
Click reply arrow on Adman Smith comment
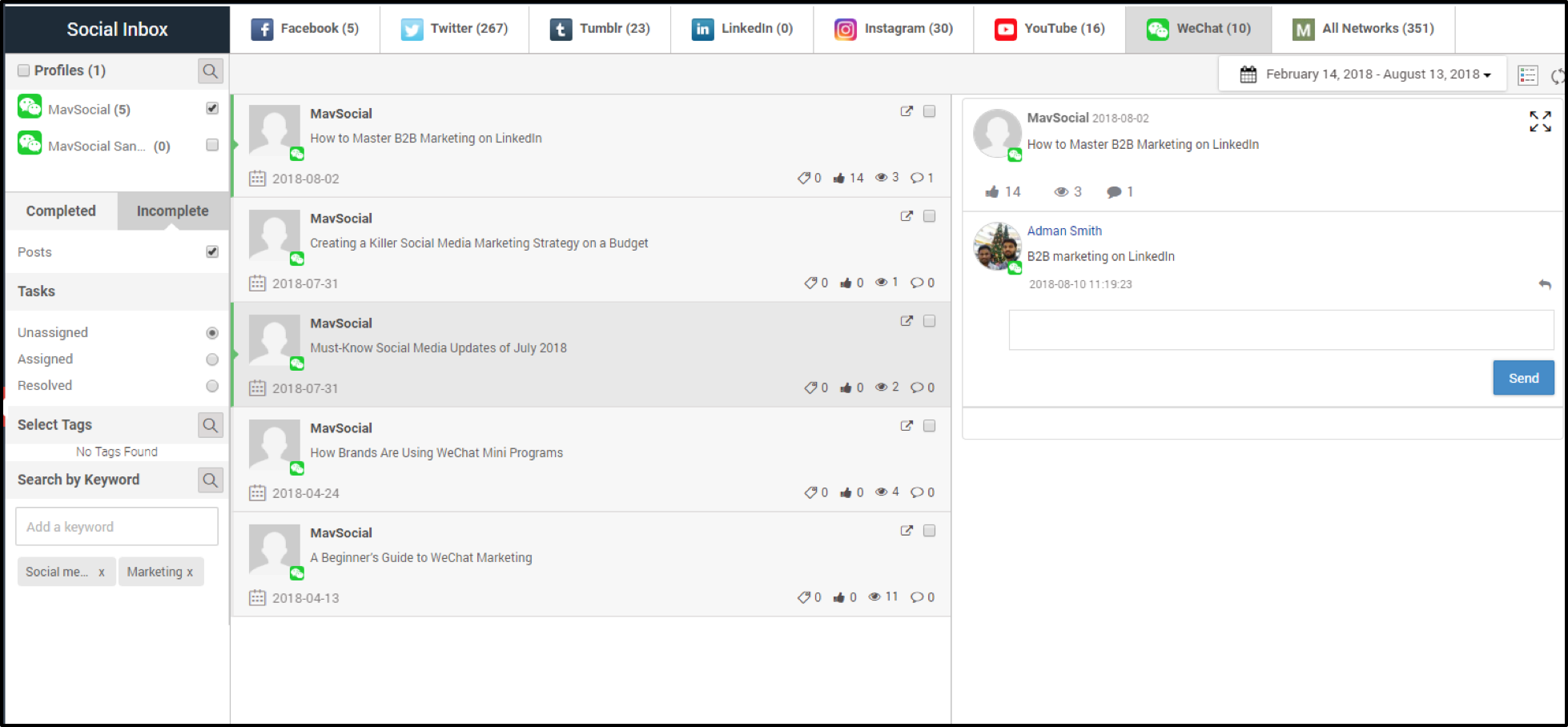tap(1544, 284)
